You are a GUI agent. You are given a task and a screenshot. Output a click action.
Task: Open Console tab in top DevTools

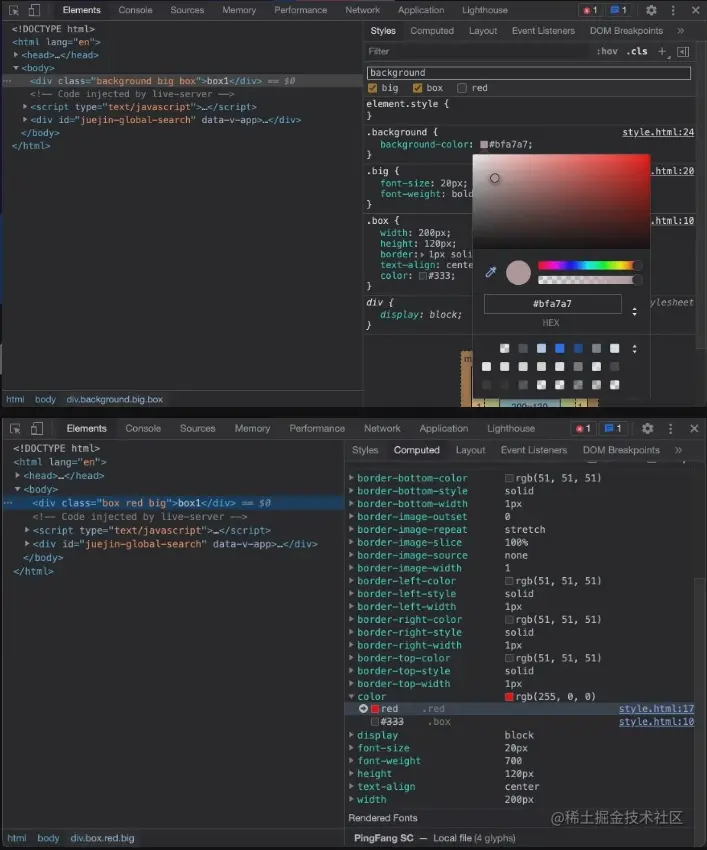click(x=136, y=10)
